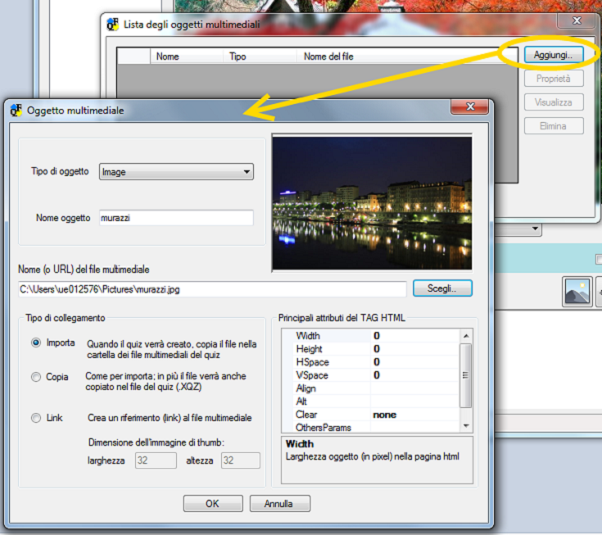Open the Tipo di oggetto dropdown
The height and width of the screenshot is (535, 602).
tap(176, 172)
